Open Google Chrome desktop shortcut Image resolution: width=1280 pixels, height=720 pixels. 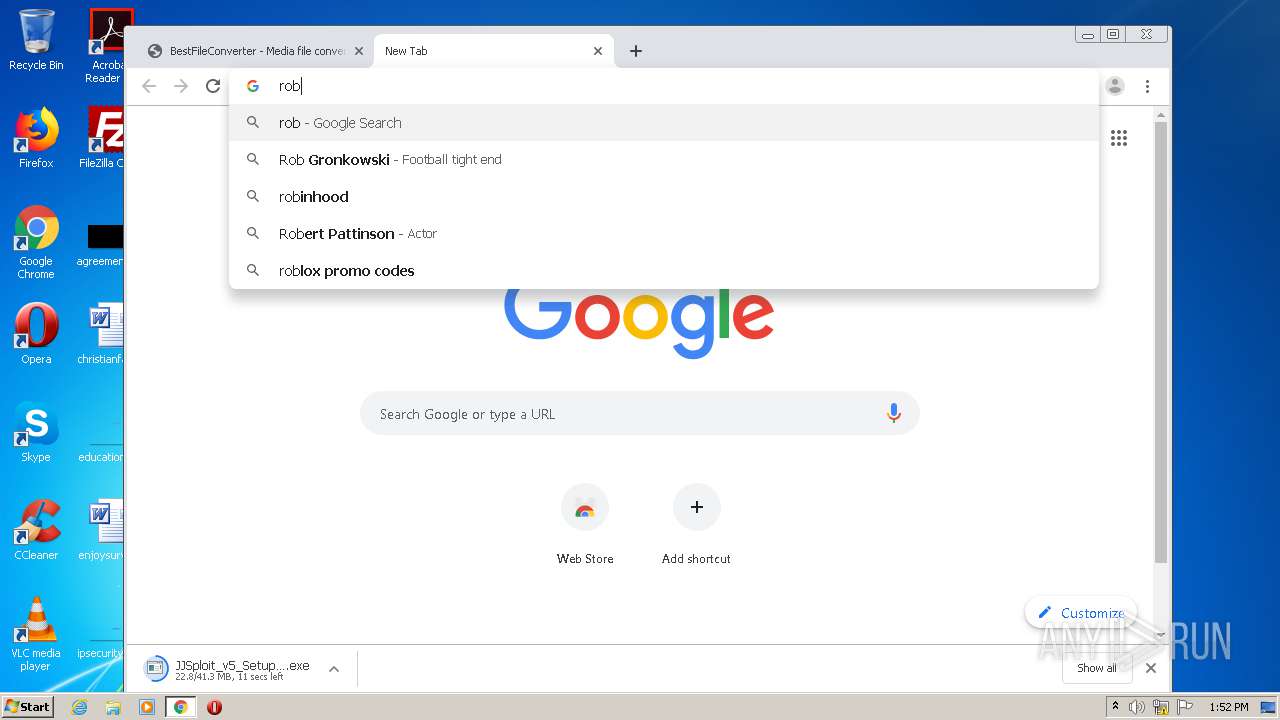pyautogui.click(x=36, y=243)
